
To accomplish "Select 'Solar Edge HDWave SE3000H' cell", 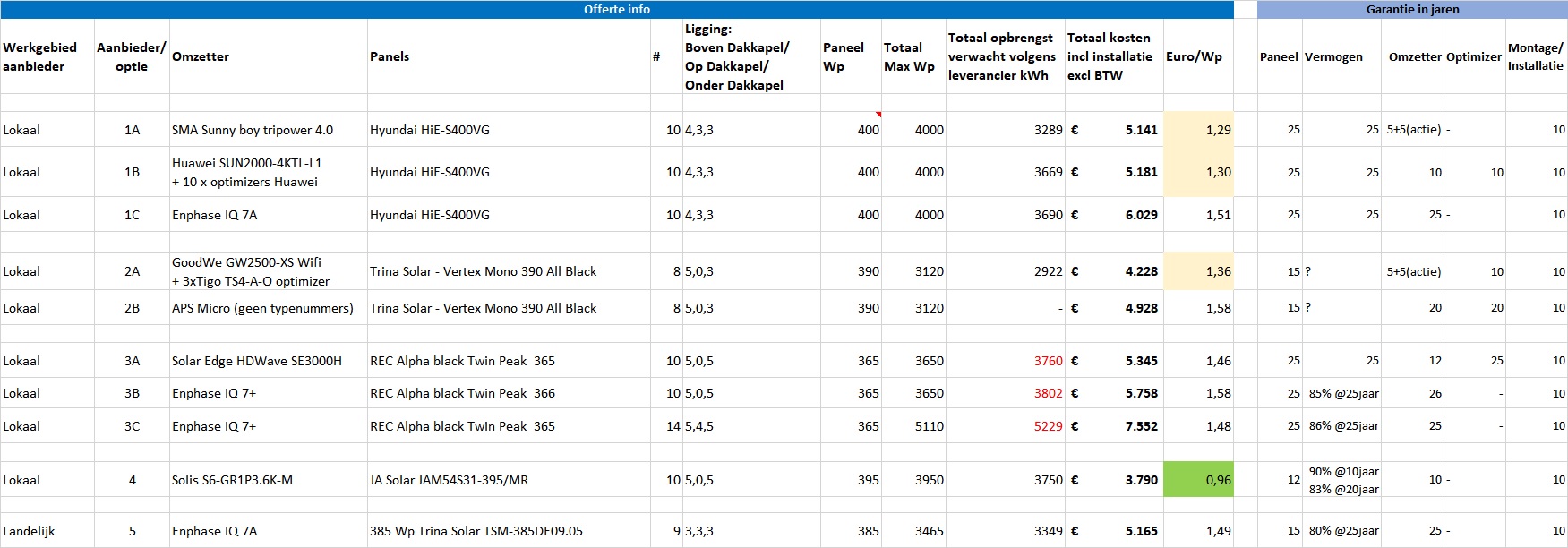I will click(x=269, y=361).
